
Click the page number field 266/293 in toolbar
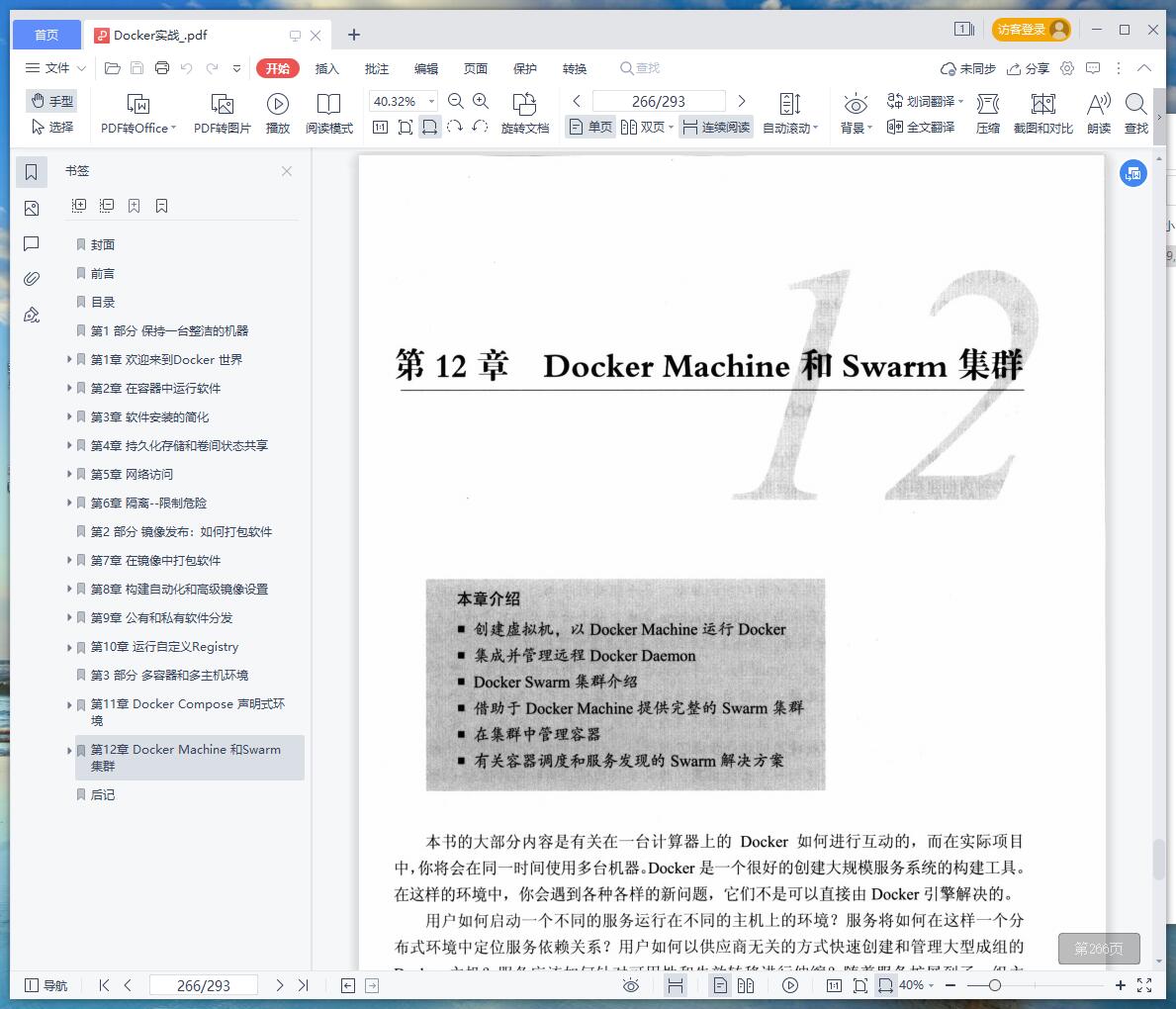coord(659,101)
